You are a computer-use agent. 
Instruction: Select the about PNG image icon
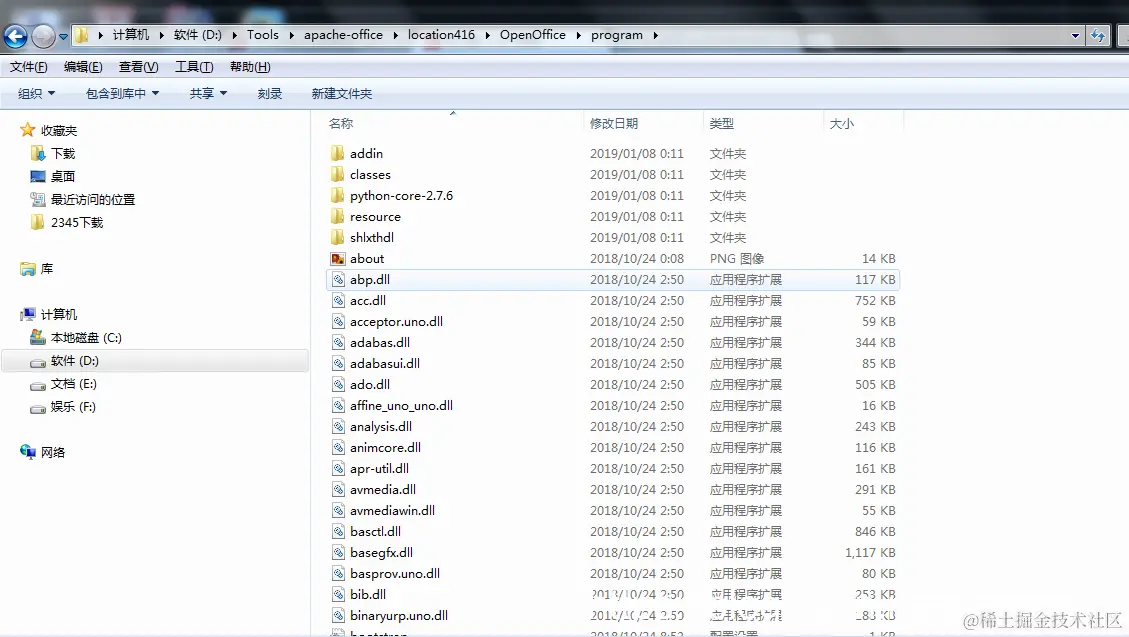click(338, 258)
